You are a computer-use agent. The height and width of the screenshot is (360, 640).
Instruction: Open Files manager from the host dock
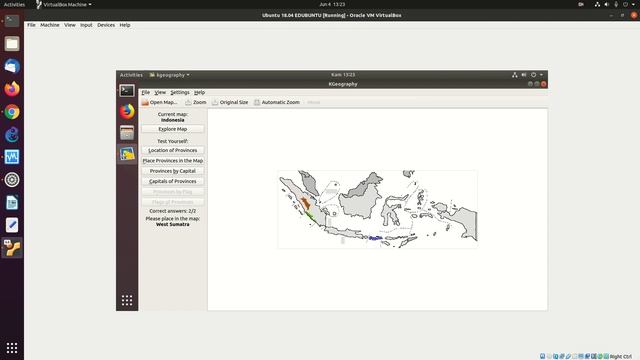click(x=12, y=44)
